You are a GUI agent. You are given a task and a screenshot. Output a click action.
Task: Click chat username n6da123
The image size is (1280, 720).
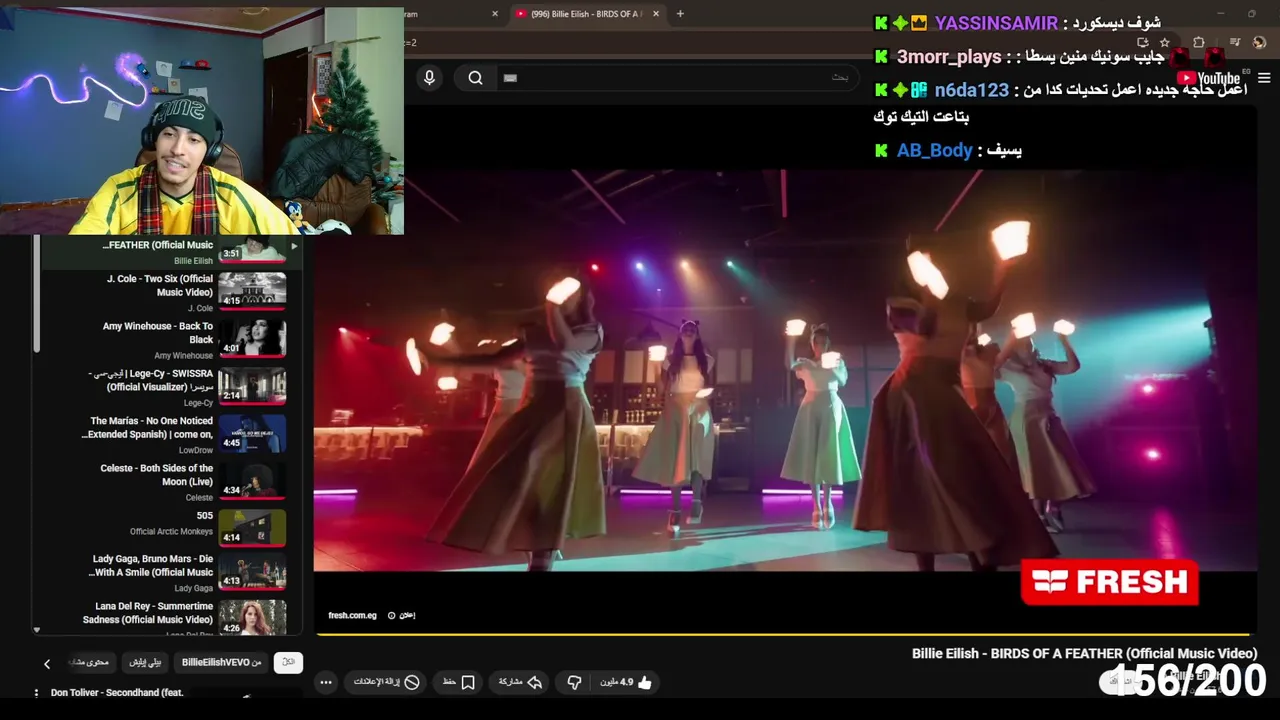[x=972, y=90]
